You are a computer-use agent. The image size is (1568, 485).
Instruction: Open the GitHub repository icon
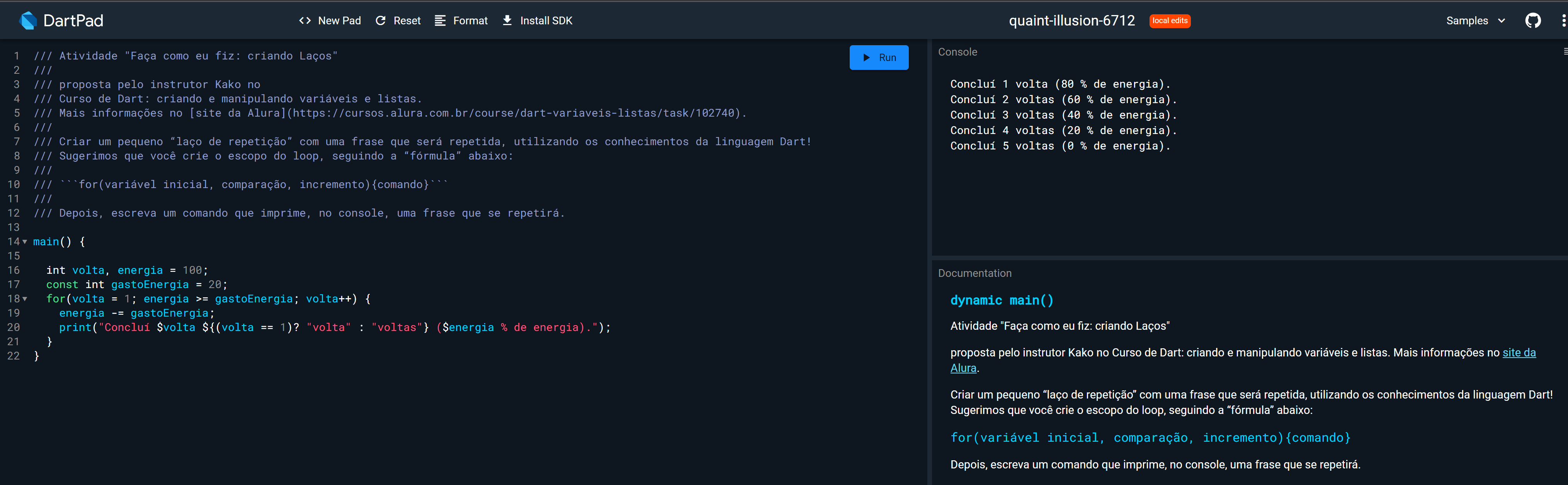(x=1533, y=21)
